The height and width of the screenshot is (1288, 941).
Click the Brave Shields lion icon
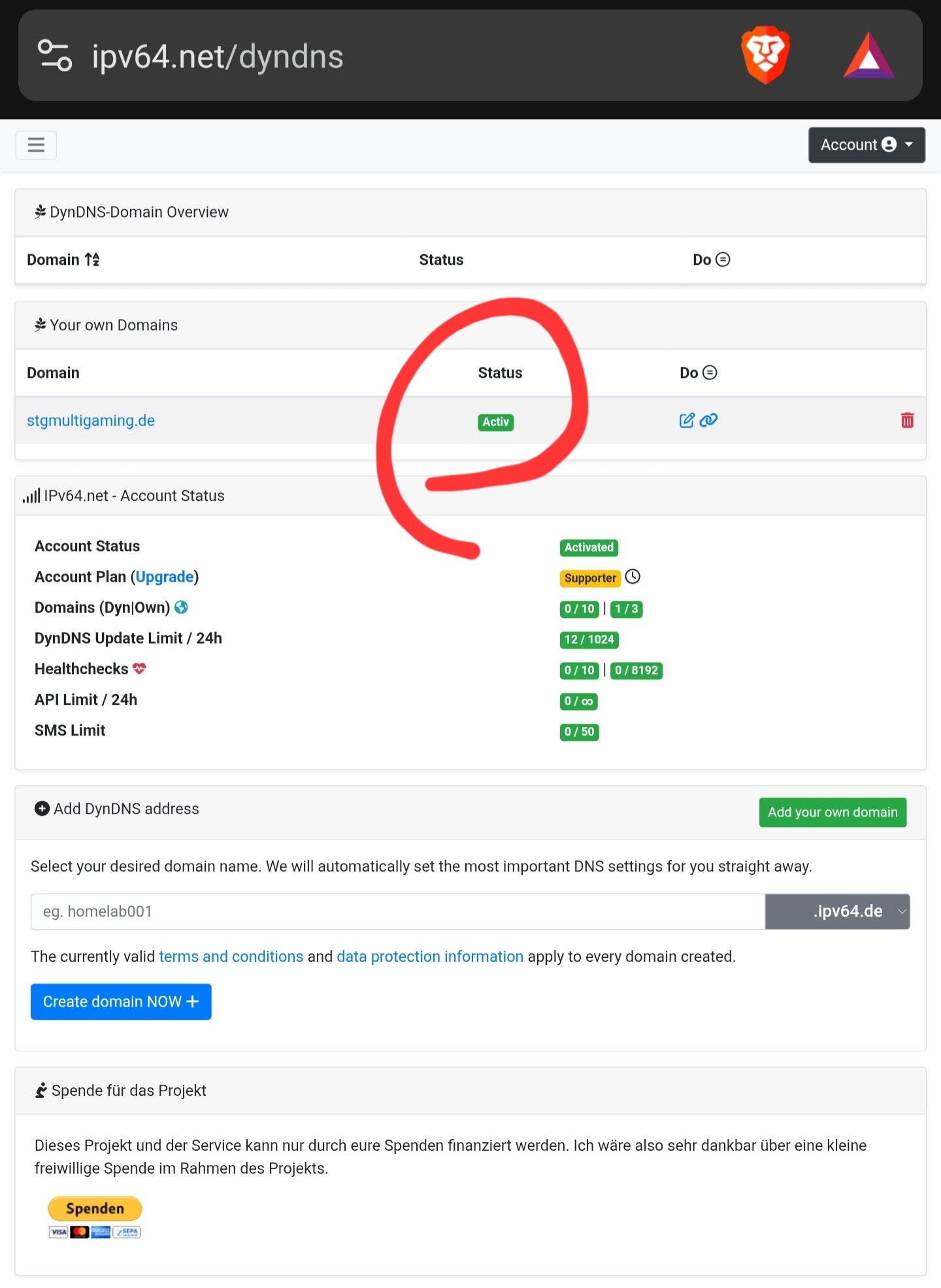coord(765,55)
